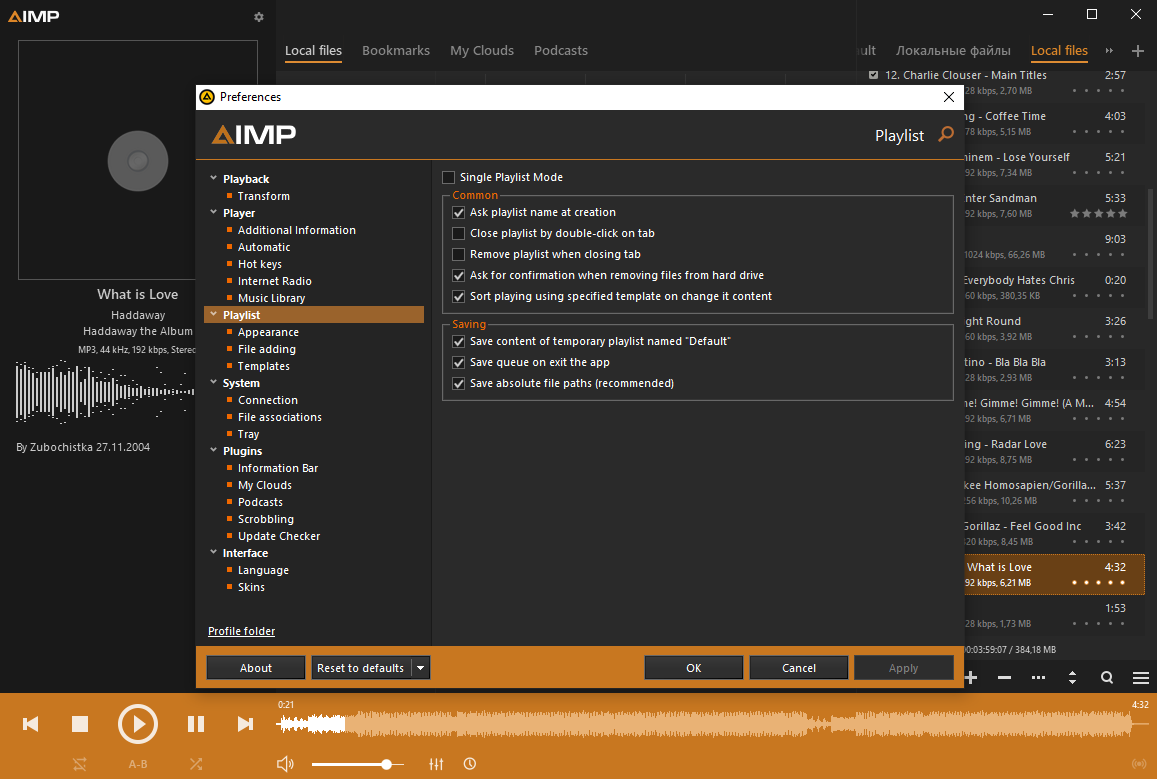1157x779 pixels.
Task: Open the Profile folder link
Action: (241, 631)
